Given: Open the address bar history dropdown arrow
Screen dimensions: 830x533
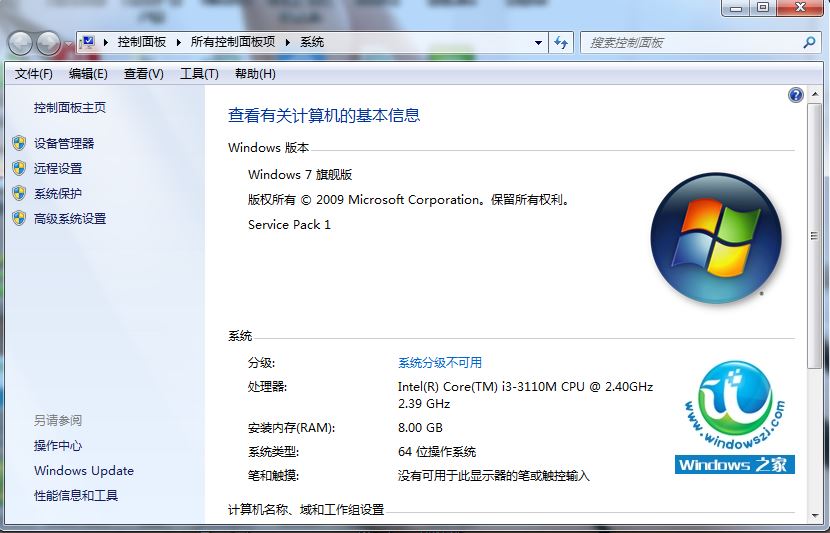Looking at the screenshot, I should [x=538, y=43].
